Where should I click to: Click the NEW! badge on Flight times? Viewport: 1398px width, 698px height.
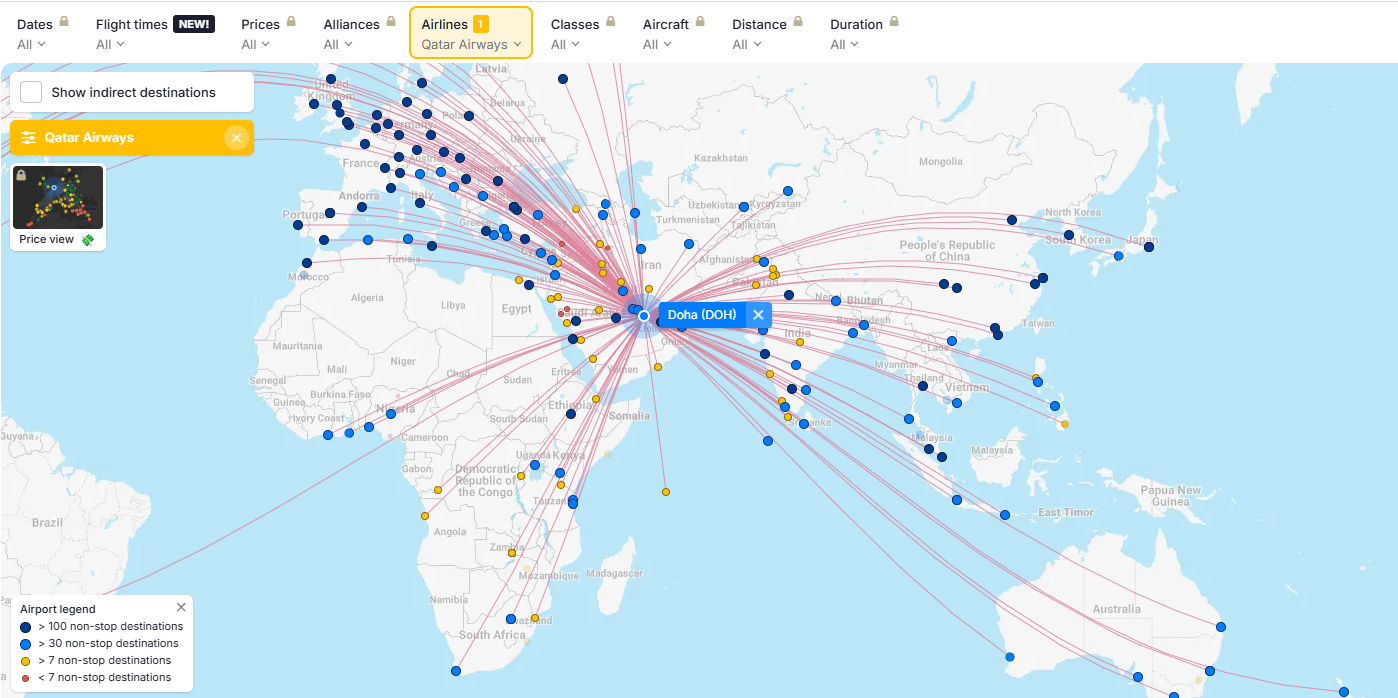(x=194, y=24)
